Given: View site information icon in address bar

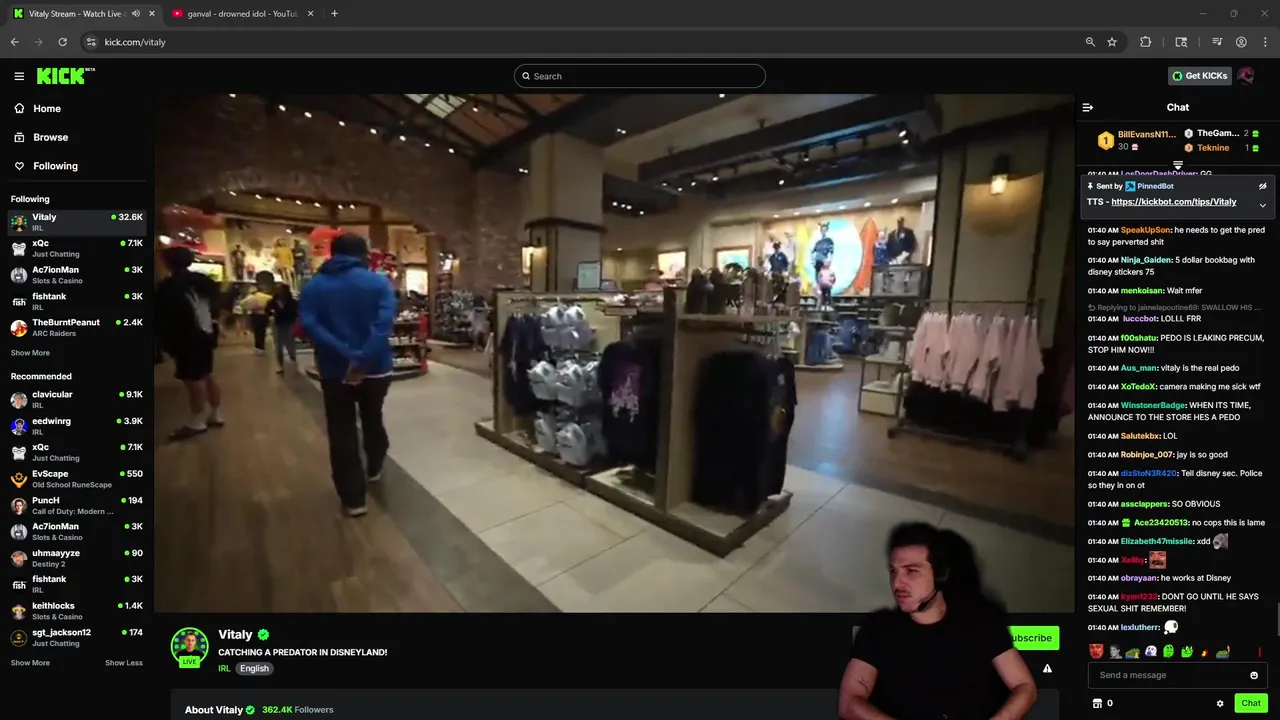Looking at the screenshot, I should pyautogui.click(x=91, y=42).
